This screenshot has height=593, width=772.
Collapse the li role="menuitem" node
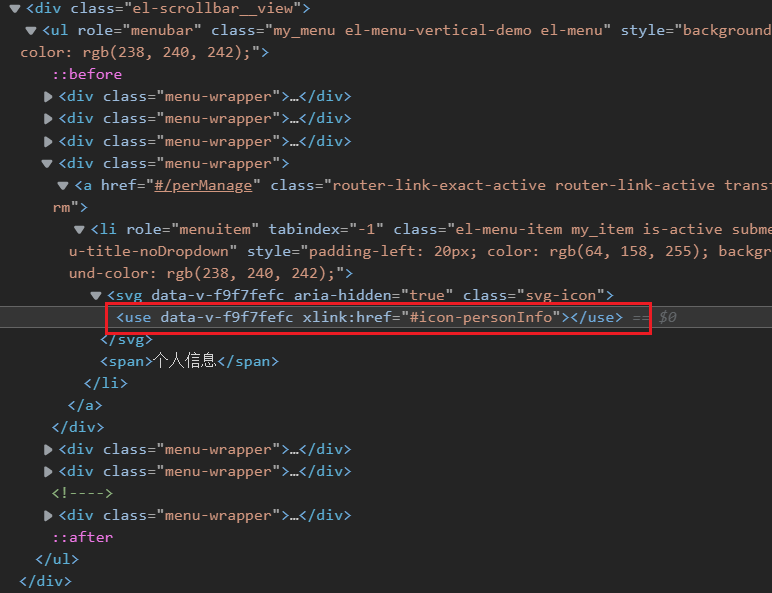[x=79, y=230]
